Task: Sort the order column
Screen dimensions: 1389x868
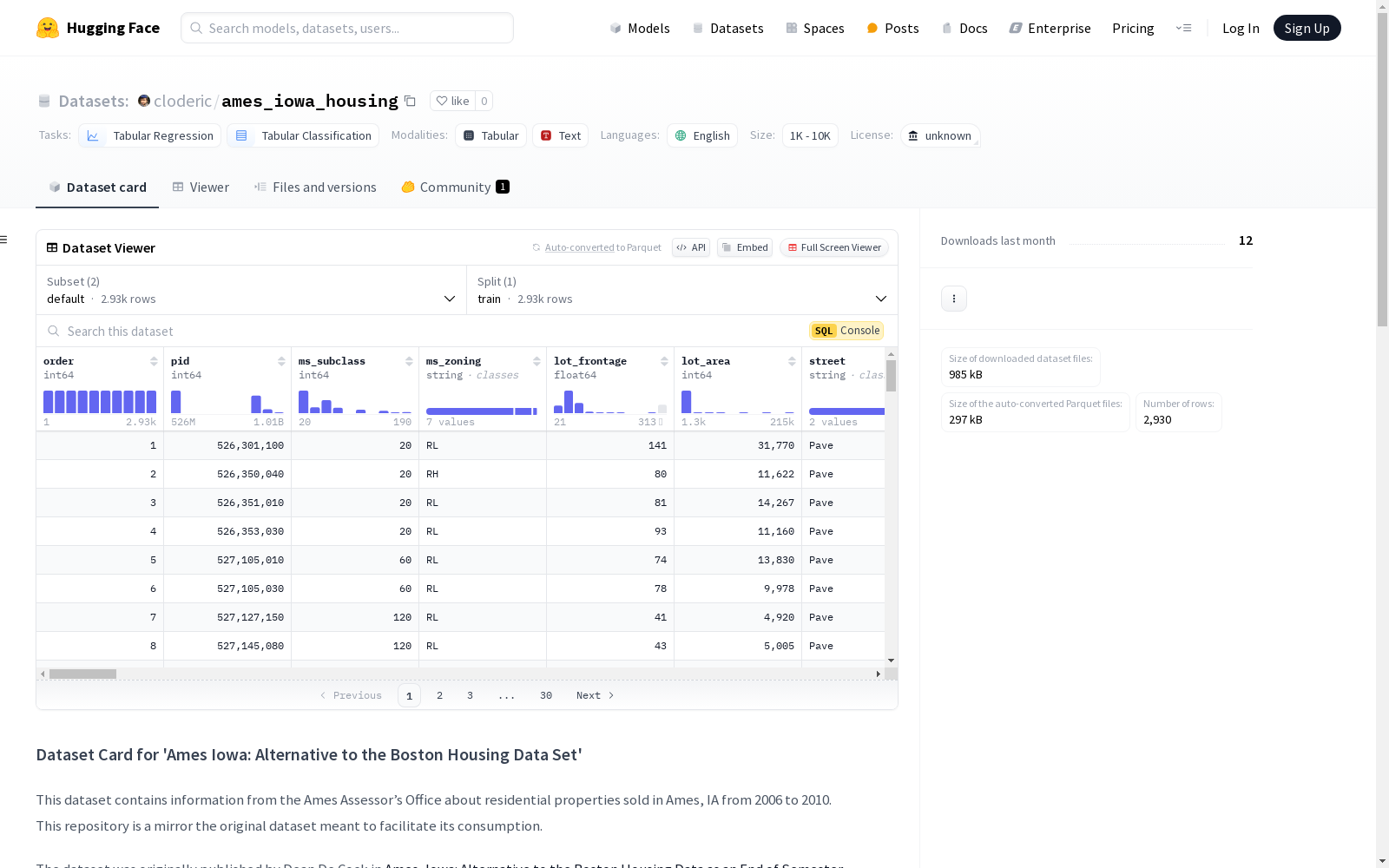Action: 154,361
